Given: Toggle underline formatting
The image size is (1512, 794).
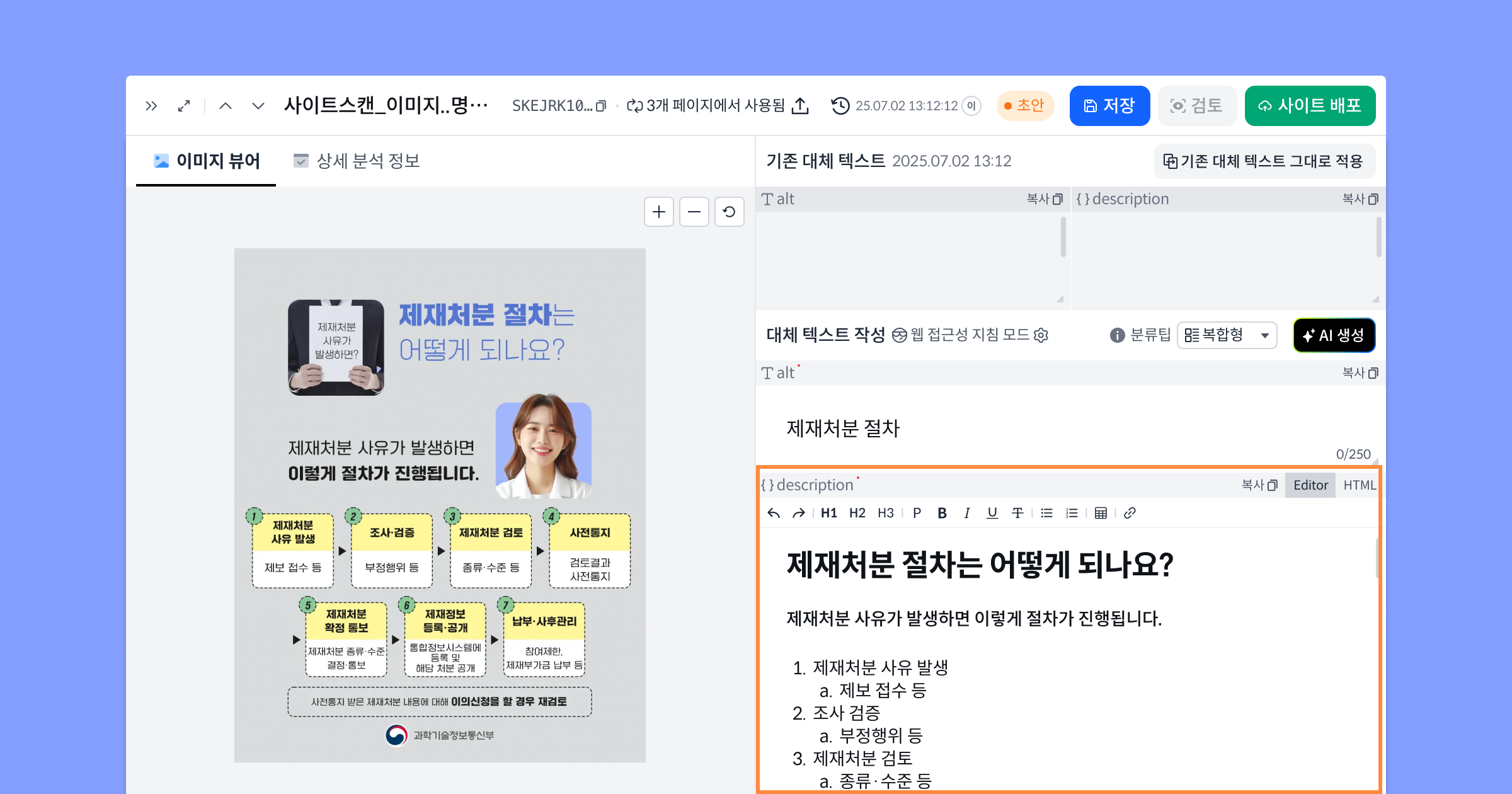Looking at the screenshot, I should point(992,513).
